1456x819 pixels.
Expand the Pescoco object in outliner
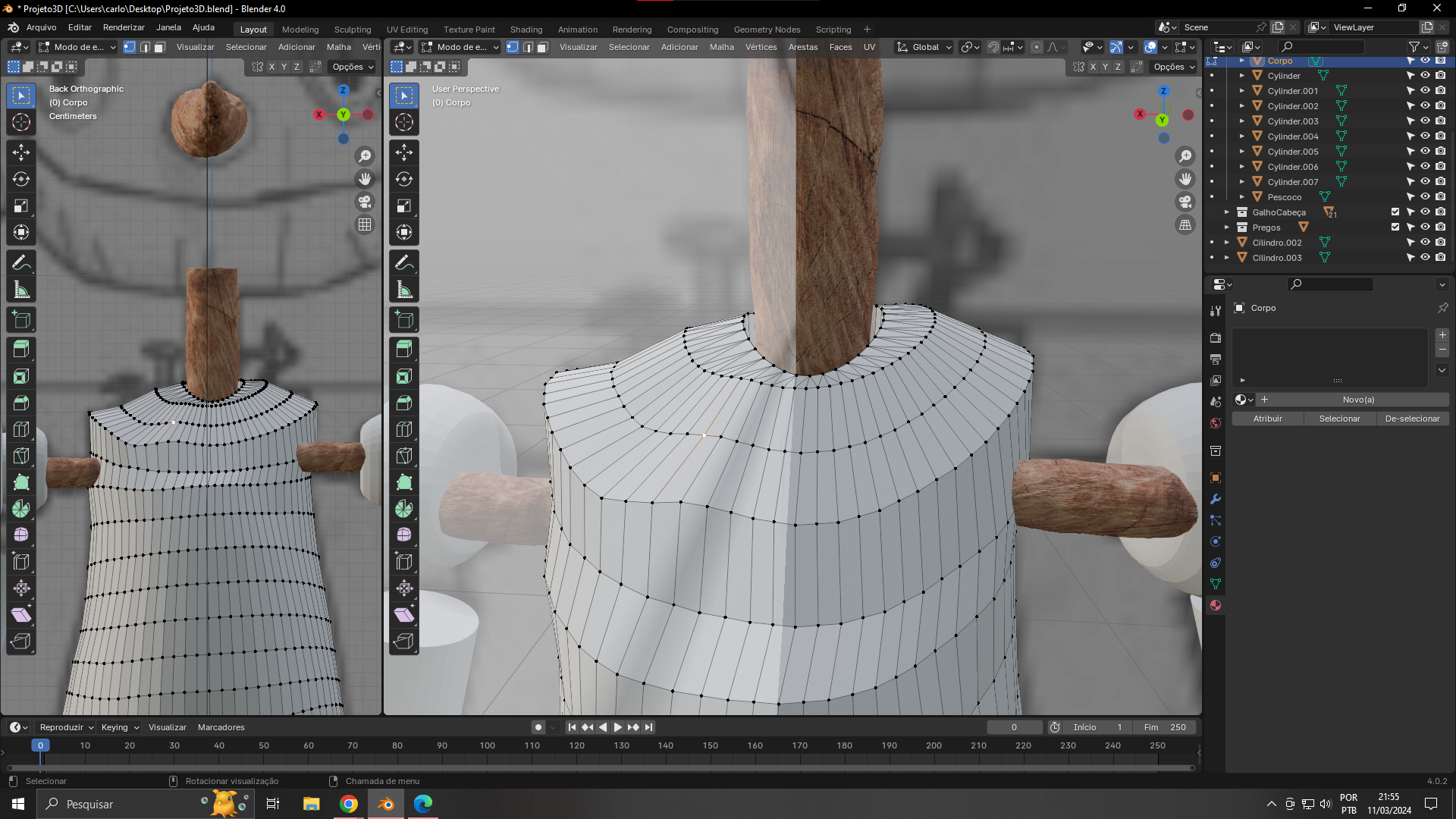(1242, 197)
